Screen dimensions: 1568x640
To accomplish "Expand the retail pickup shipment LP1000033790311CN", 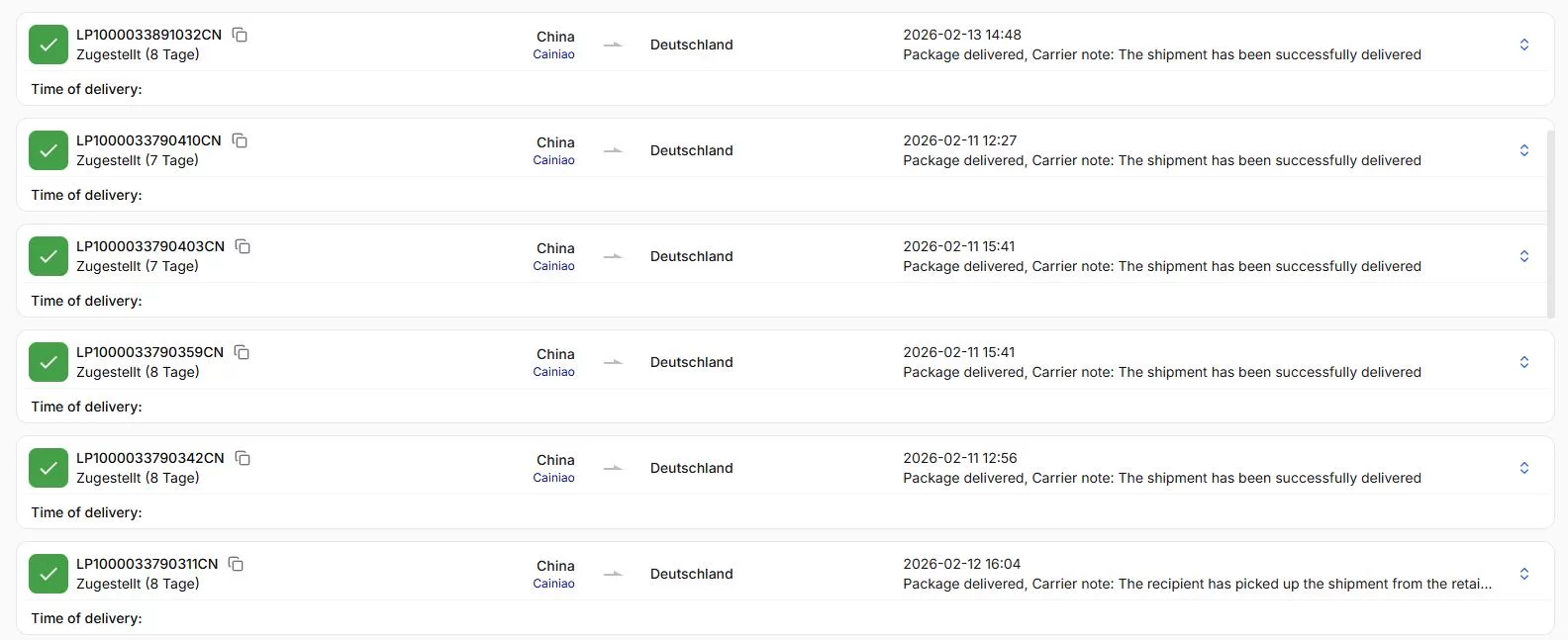I will (x=1524, y=574).
